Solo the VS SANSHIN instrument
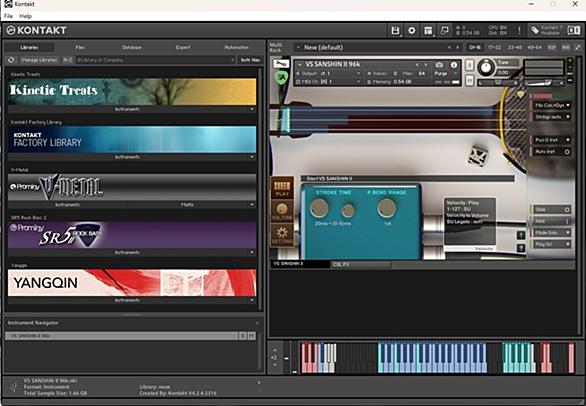The height and width of the screenshot is (406, 586). (470, 65)
